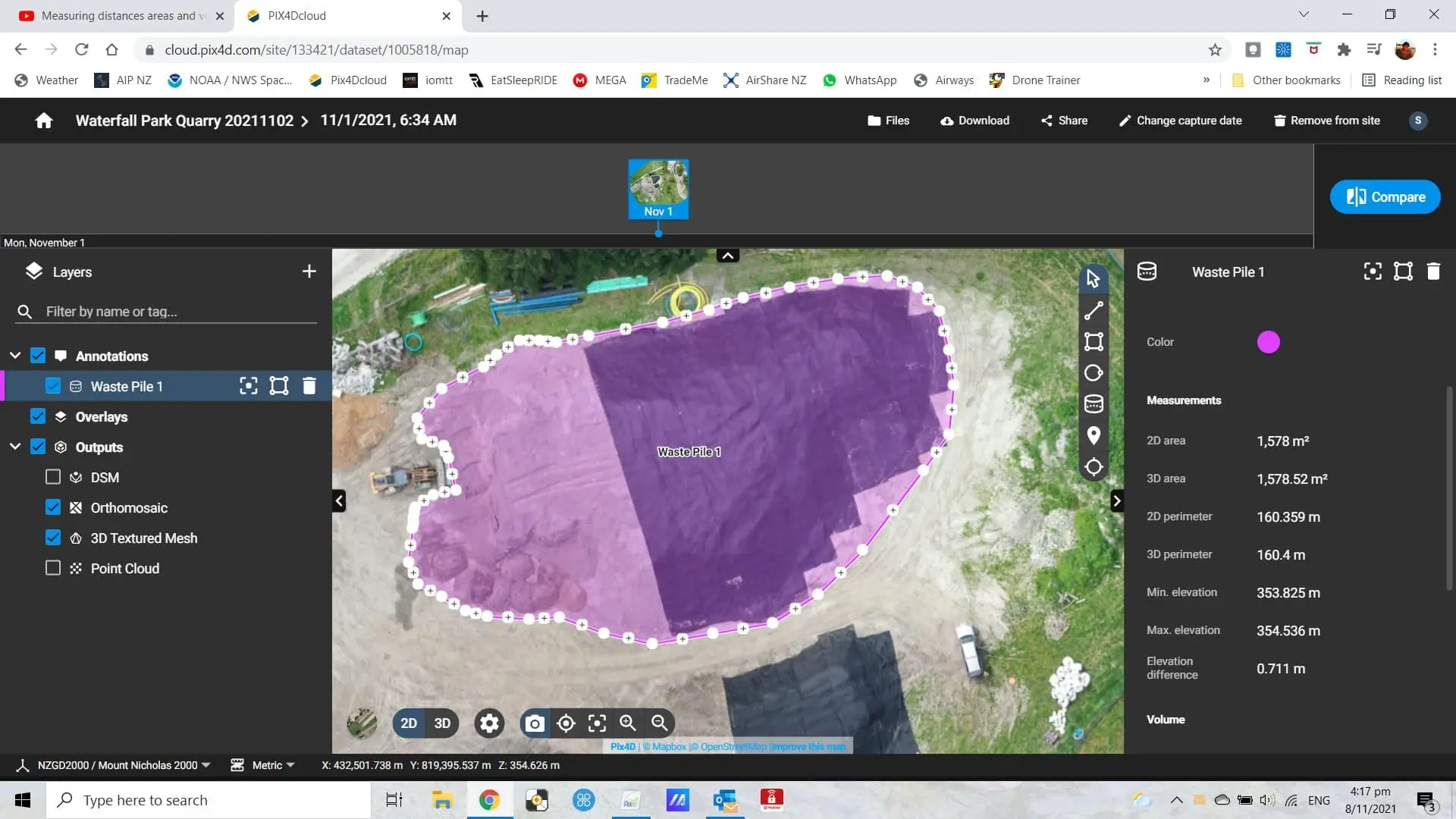Disable the Orthomosaic checkbox
The height and width of the screenshot is (819, 1456).
(53, 507)
